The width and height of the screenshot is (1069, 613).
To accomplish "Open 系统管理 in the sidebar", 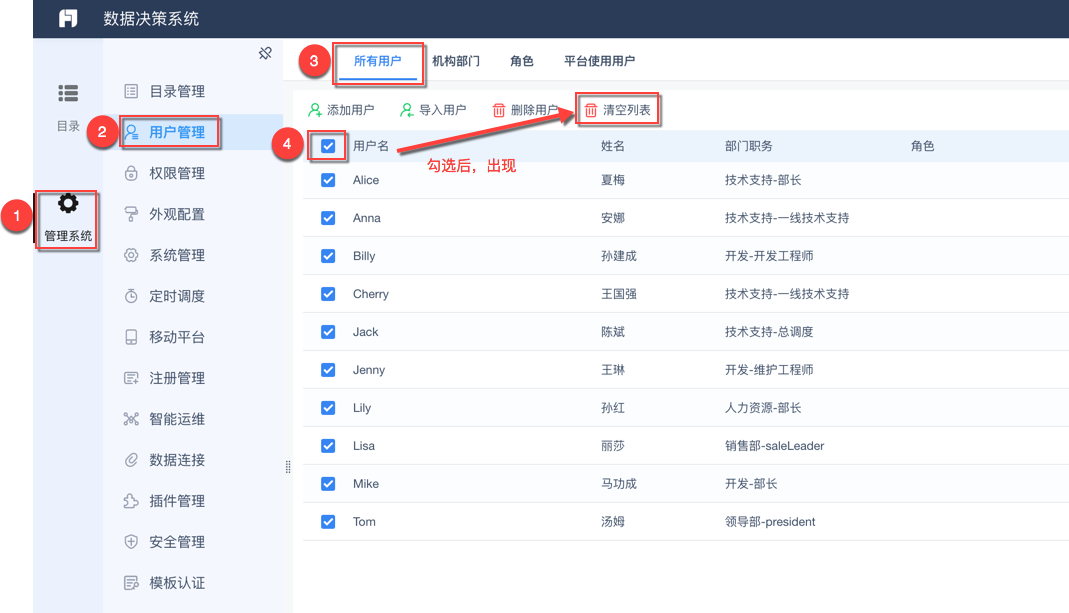I will tap(177, 255).
